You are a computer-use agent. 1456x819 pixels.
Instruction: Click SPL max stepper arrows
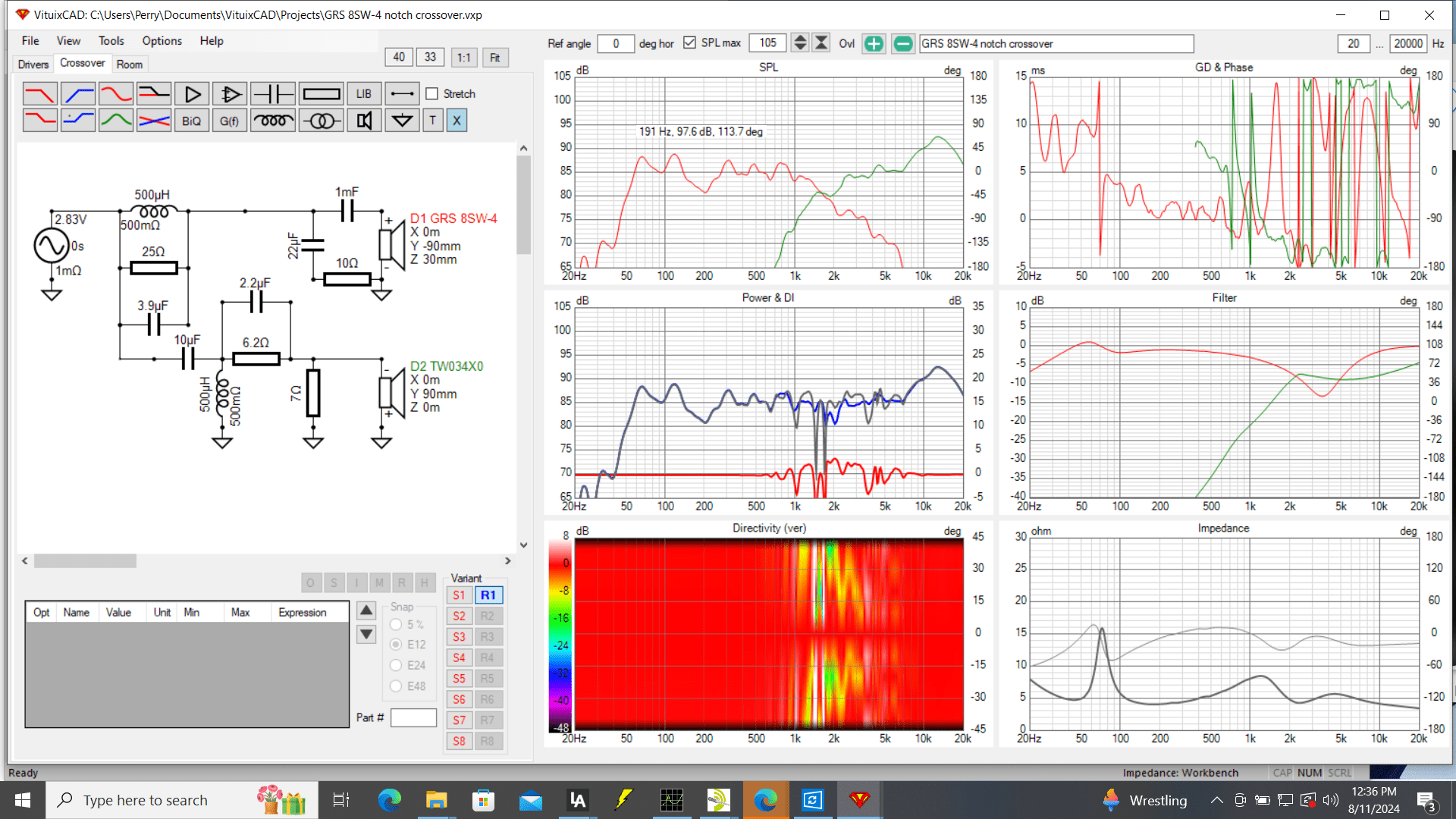pos(800,43)
